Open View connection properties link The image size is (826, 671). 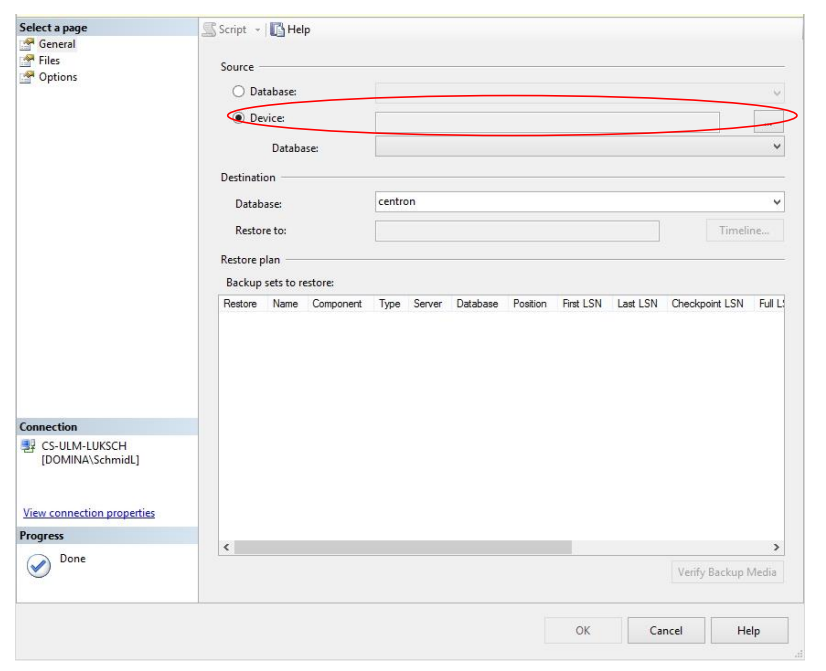coord(89,513)
